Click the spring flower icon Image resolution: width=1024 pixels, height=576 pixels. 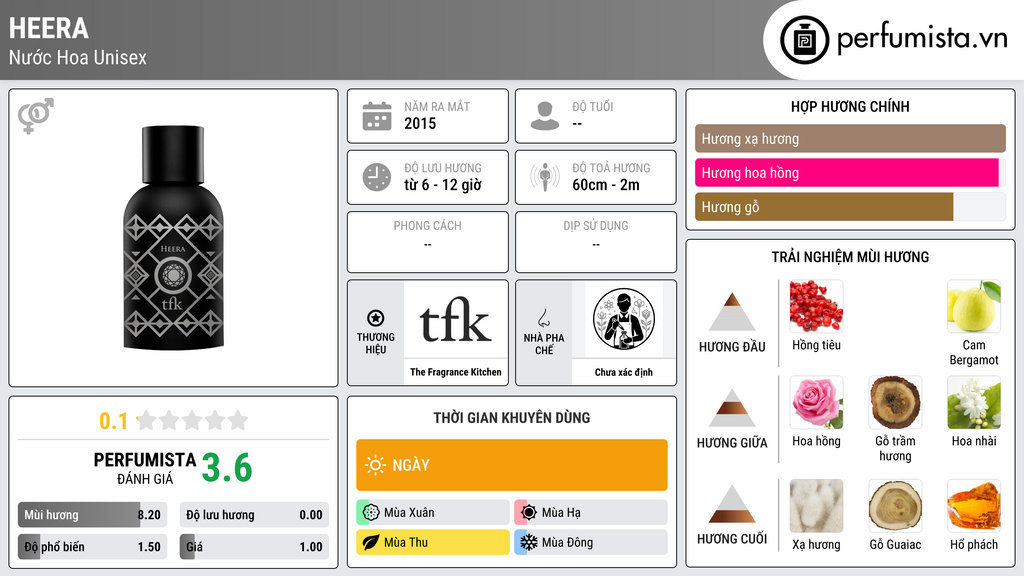tap(371, 513)
